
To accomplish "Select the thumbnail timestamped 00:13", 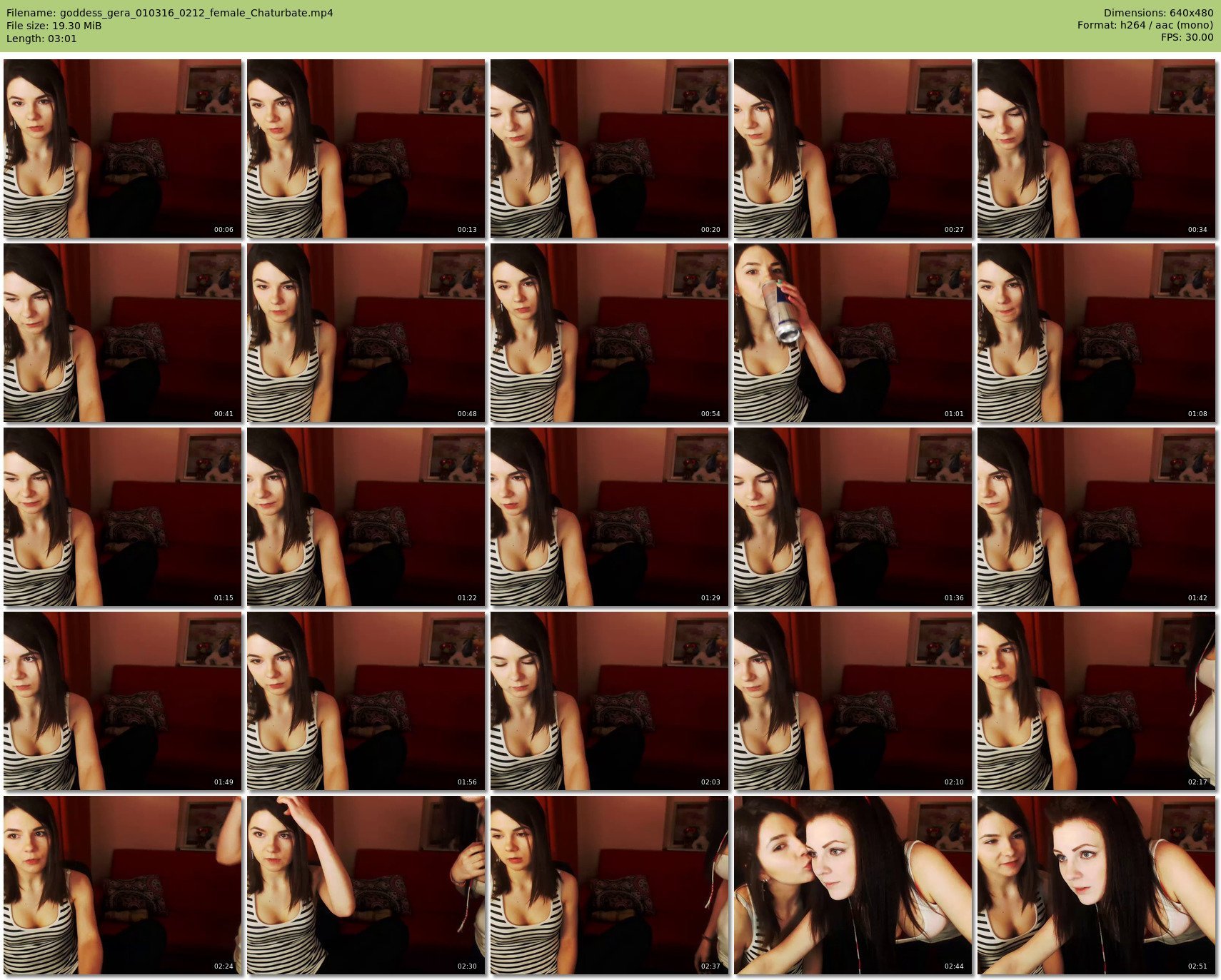I will [366, 148].
